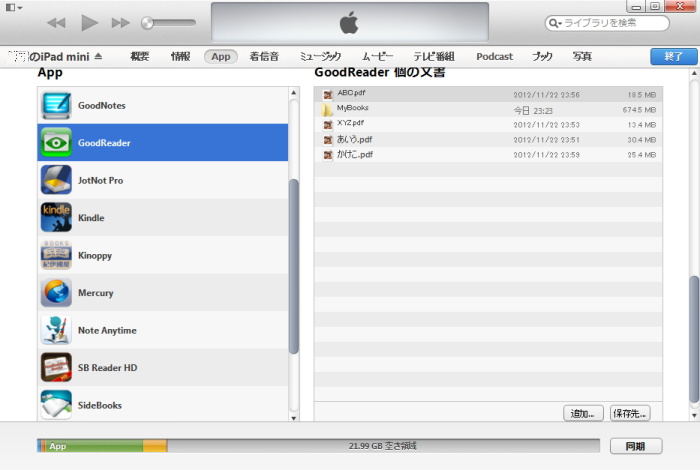The image size is (700, 470).
Task: Click the SB Reader HD icon
Action: 56,367
